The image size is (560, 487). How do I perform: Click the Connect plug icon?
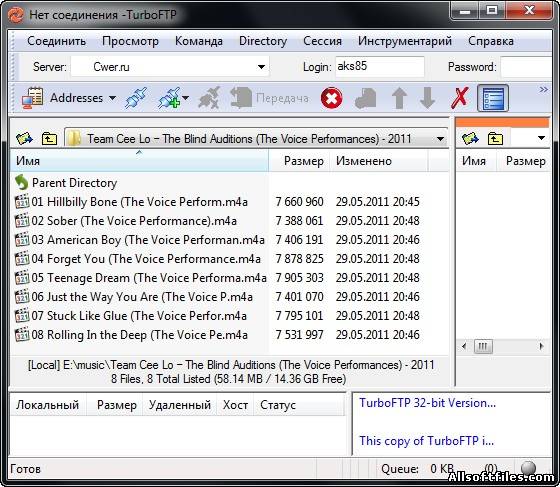[136, 98]
